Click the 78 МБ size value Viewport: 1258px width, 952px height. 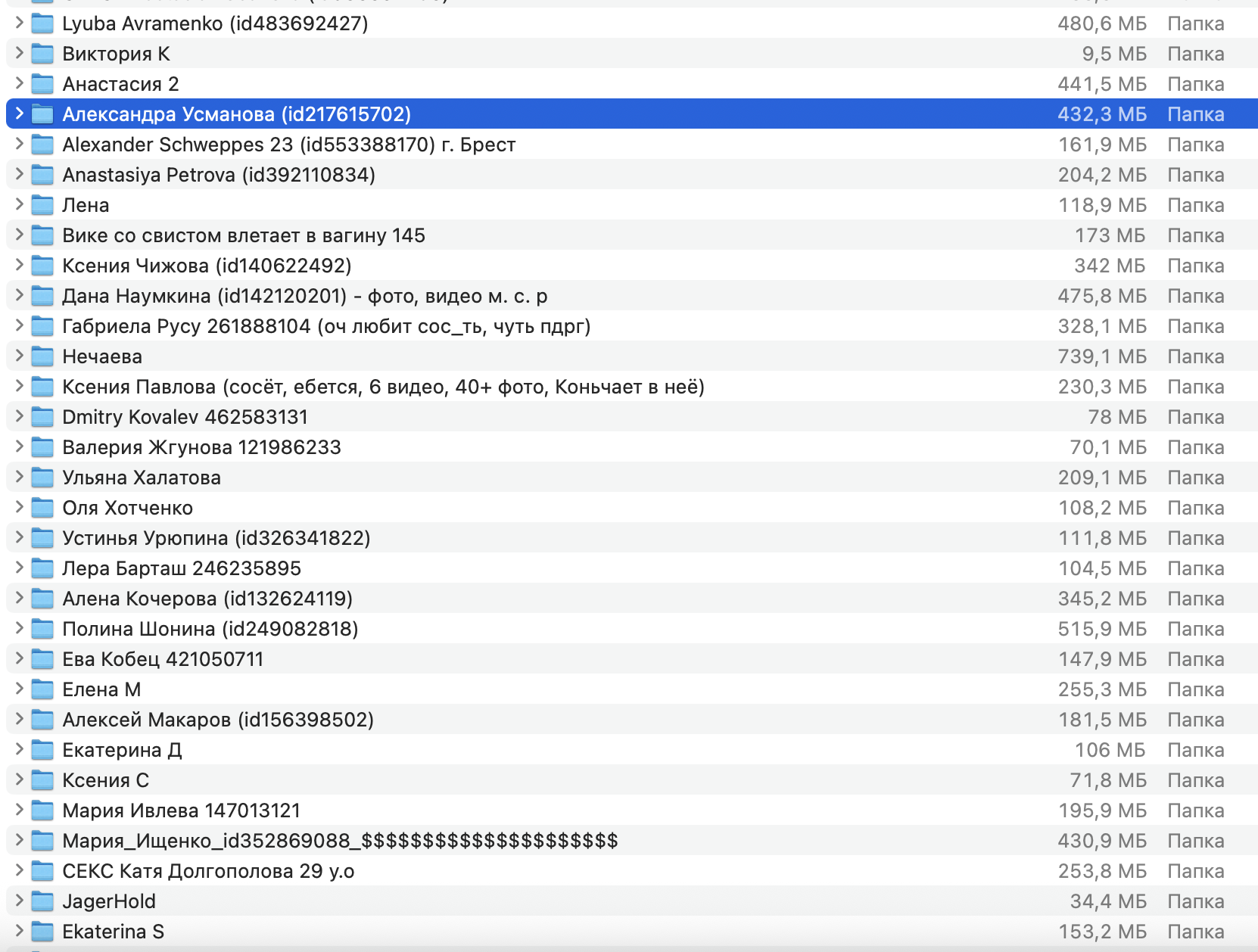tap(1117, 417)
